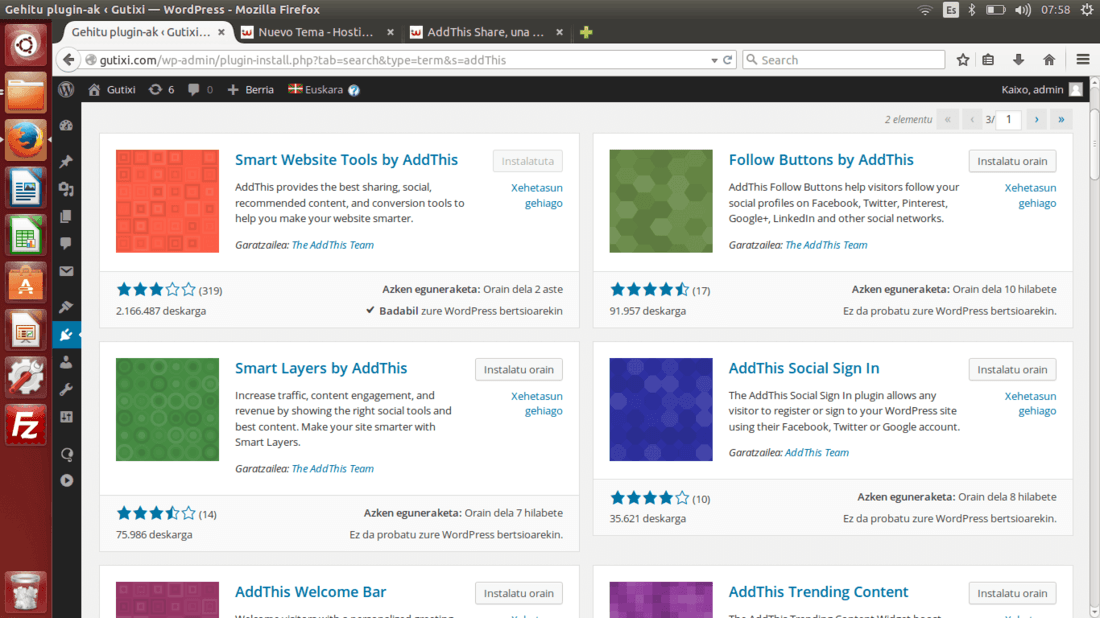Install the AddThis Social Sign In plugin
The width and height of the screenshot is (1100, 618).
click(x=1012, y=369)
